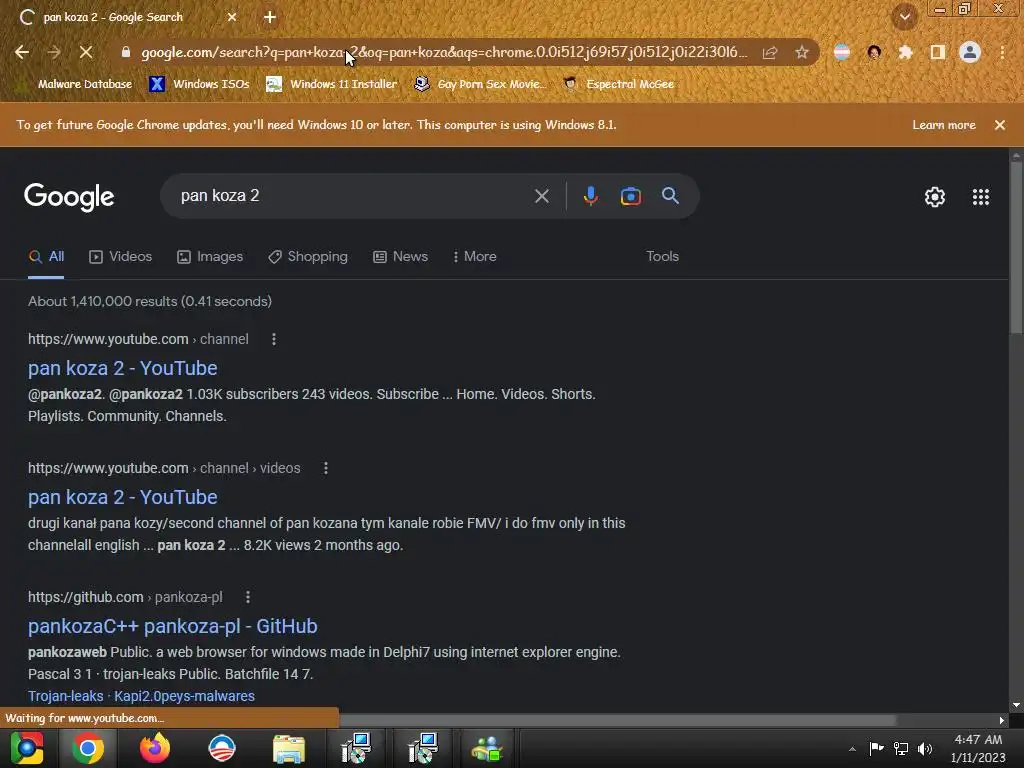Open the Kapi2.0peys-malwares sitelink
The height and width of the screenshot is (768, 1024).
point(184,696)
